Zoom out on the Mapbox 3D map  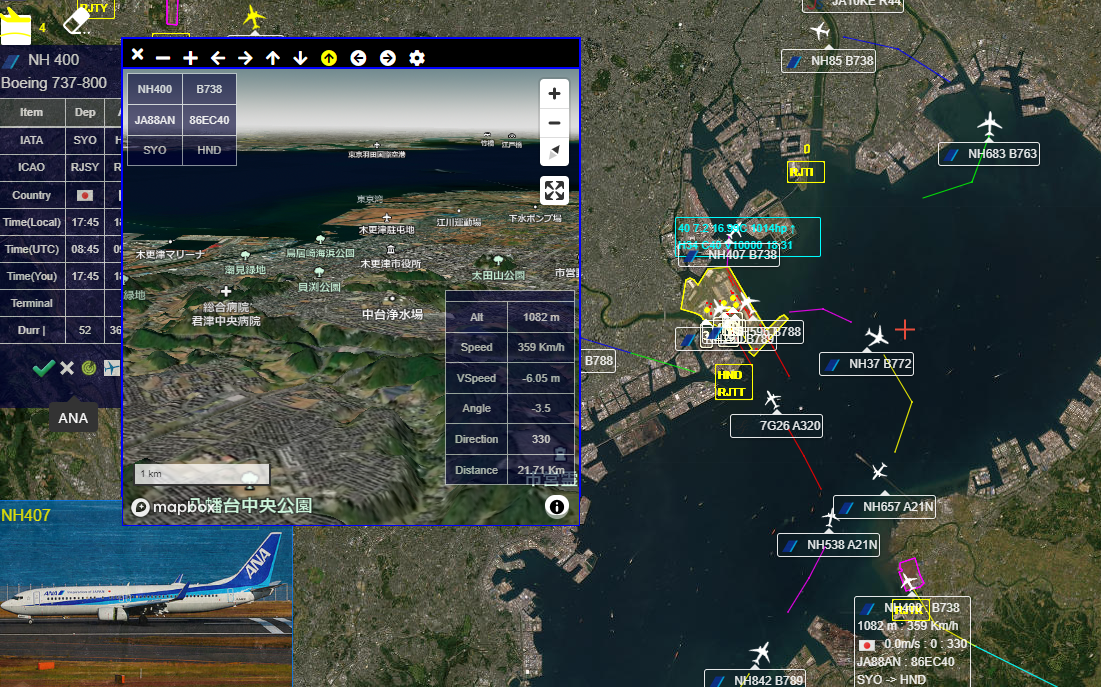[554, 123]
